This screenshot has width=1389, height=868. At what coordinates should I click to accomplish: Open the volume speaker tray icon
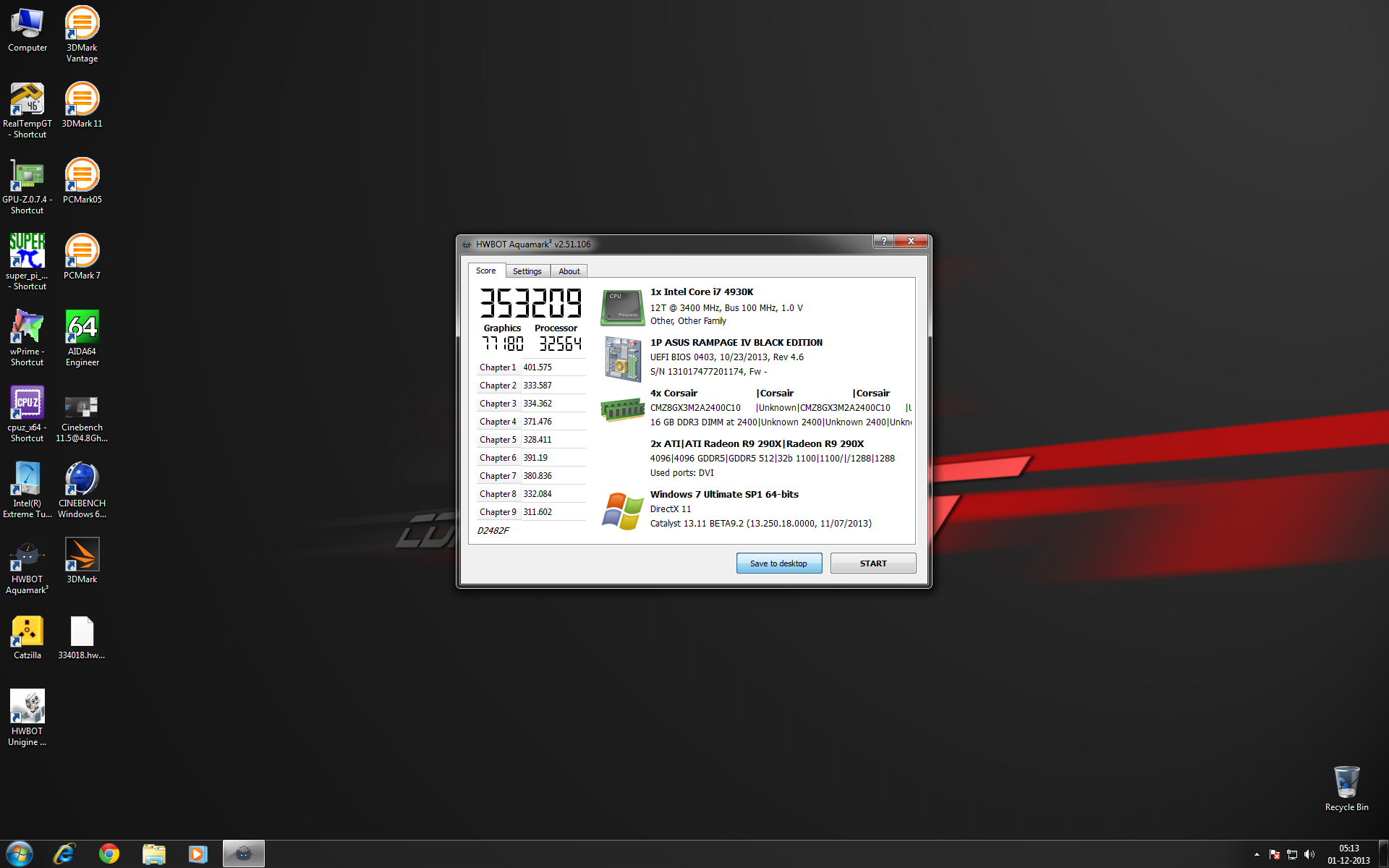(x=1309, y=854)
